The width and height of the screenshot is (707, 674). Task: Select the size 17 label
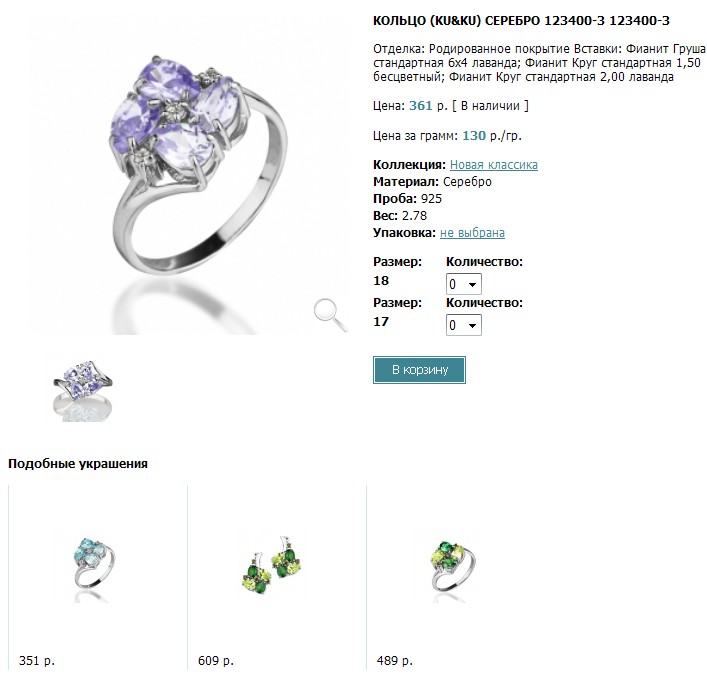[x=381, y=321]
